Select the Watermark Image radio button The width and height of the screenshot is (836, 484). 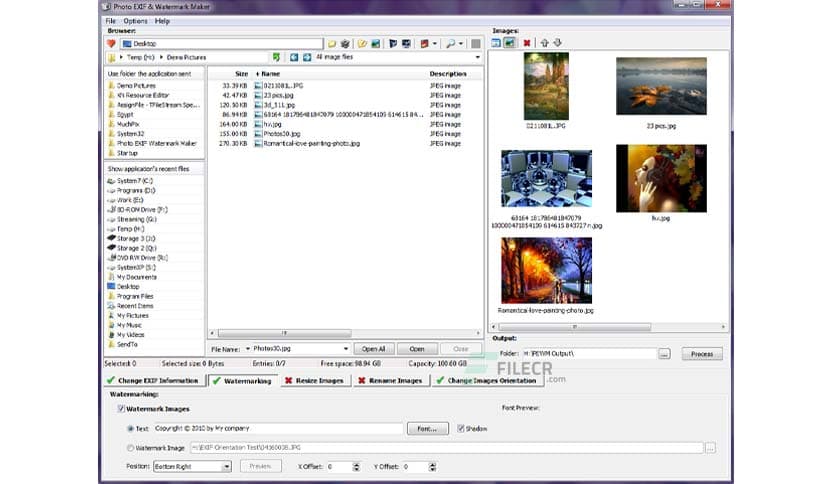(x=130, y=448)
